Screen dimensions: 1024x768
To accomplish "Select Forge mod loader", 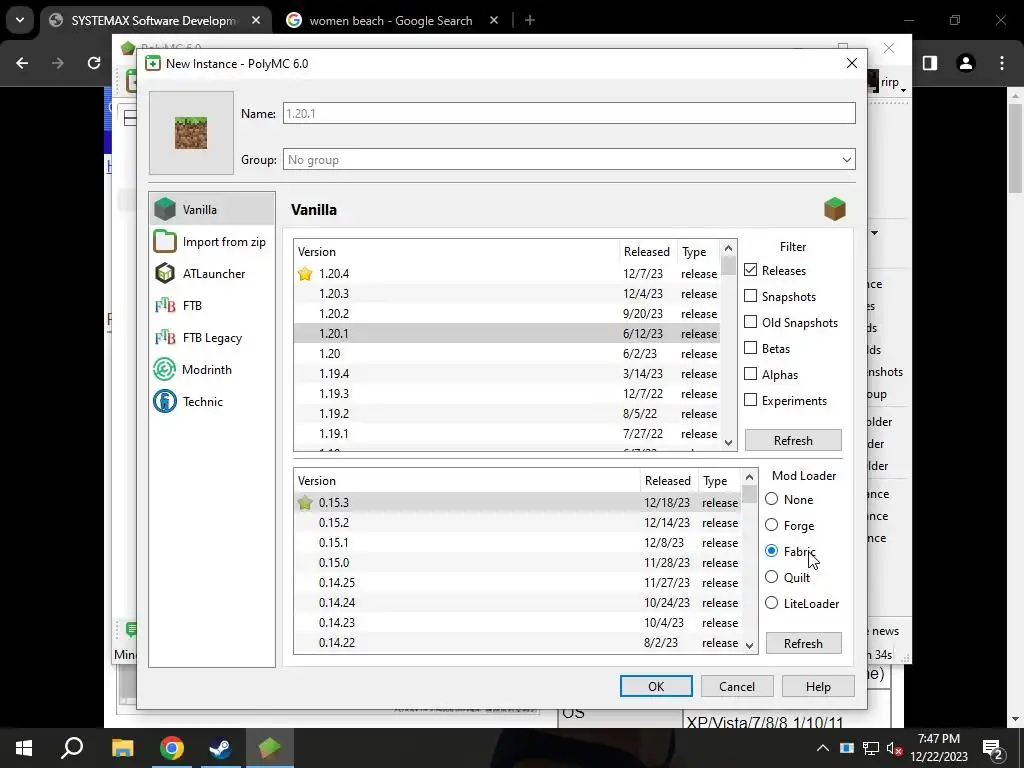I will 771,525.
